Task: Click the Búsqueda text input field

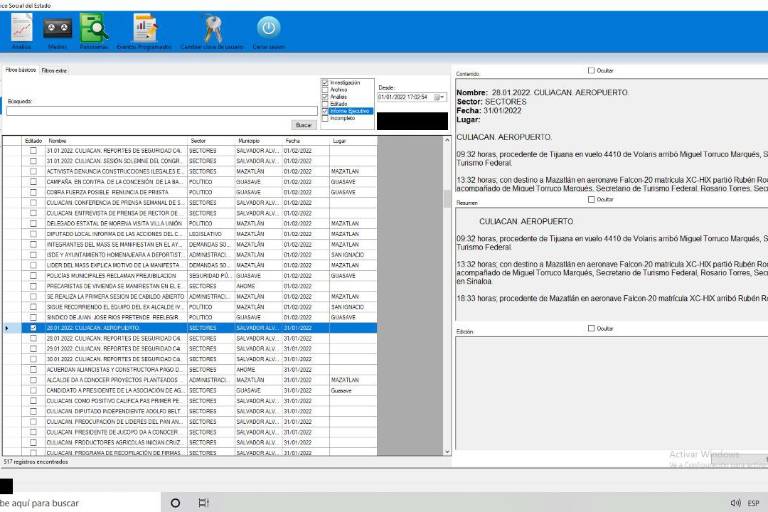Action: (x=161, y=111)
